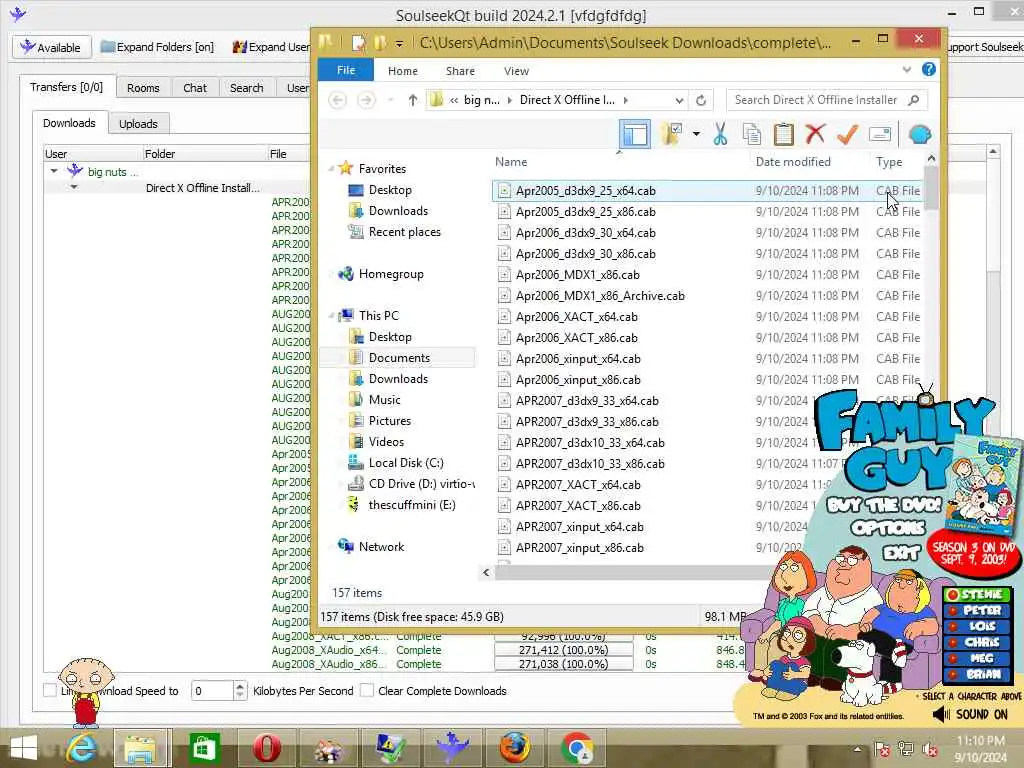Collapse the Favorites tree section

pos(331,169)
